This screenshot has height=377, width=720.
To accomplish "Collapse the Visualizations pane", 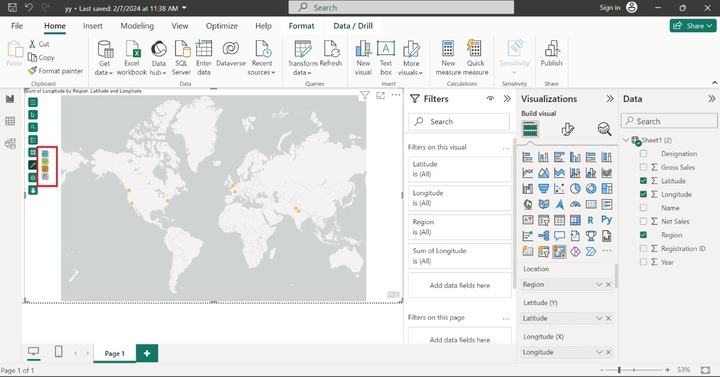I will pyautogui.click(x=610, y=99).
